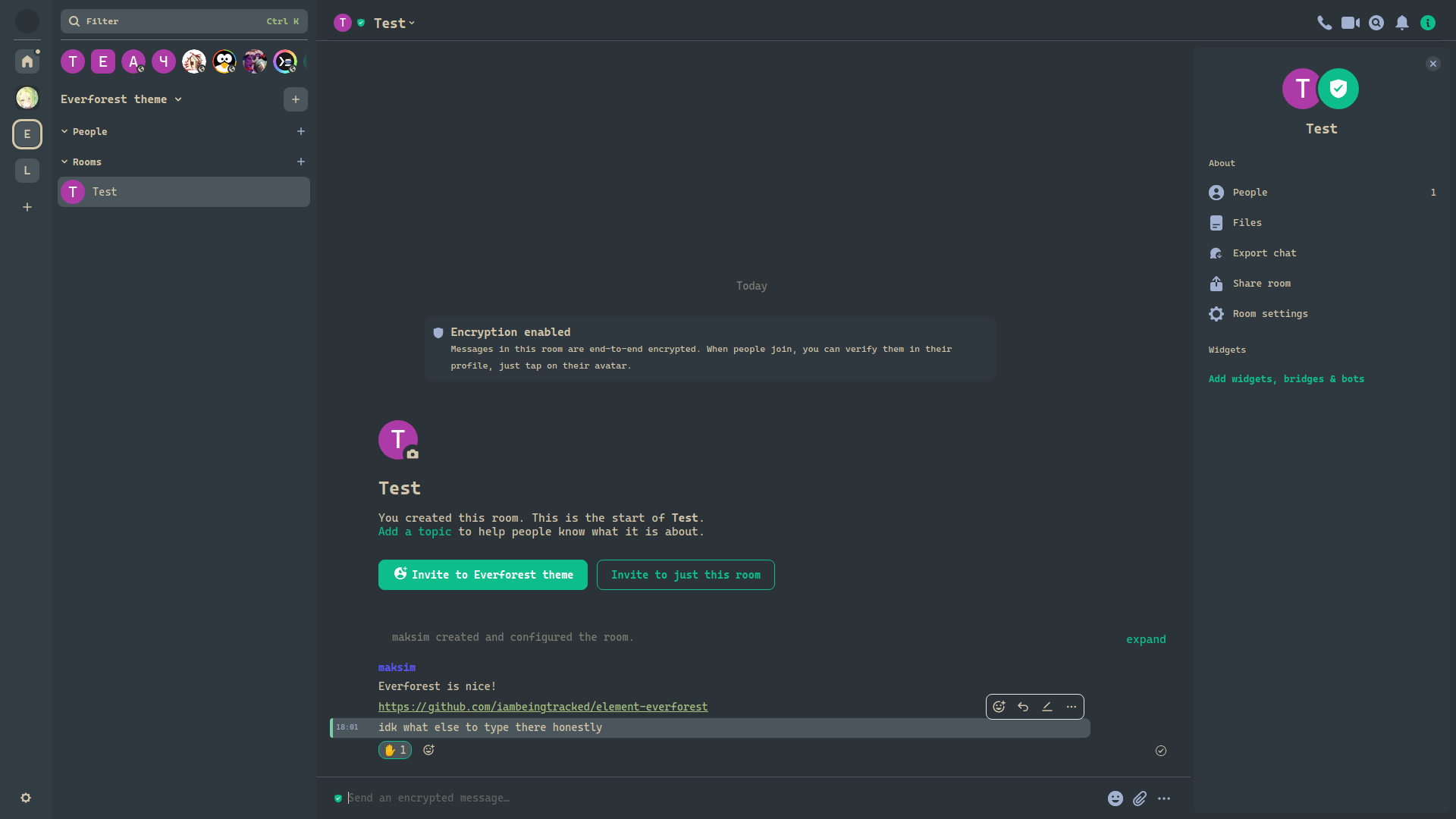Expand the collapsed room messages

pos(1146,639)
